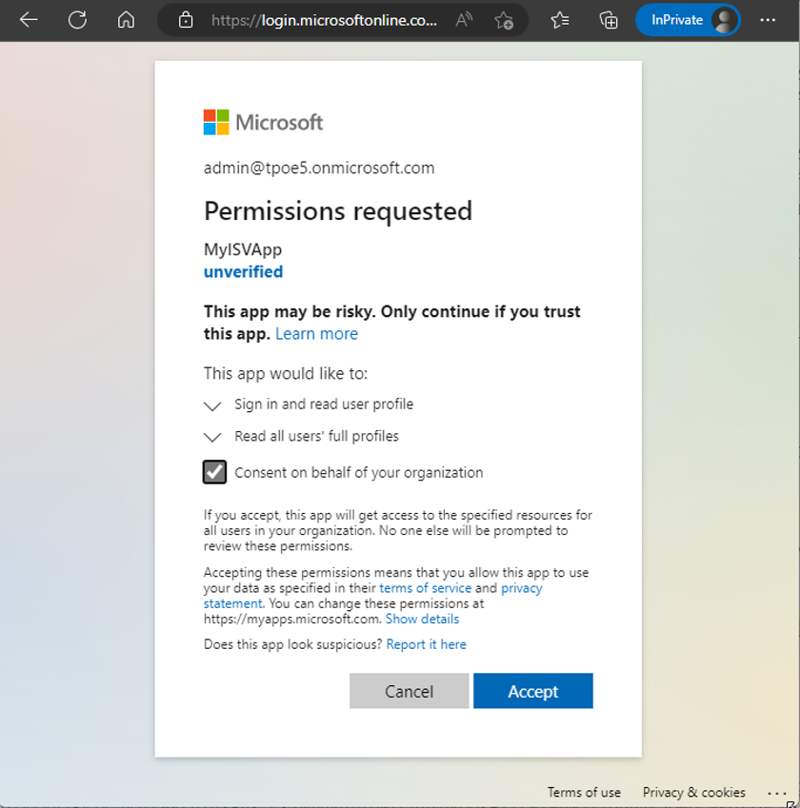Click the Accept button

click(x=533, y=691)
